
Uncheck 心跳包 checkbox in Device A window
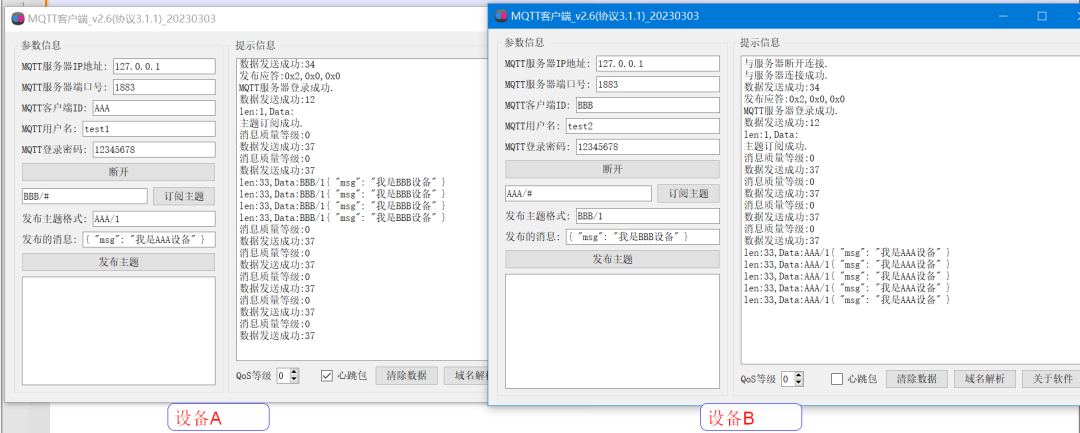pyautogui.click(x=327, y=376)
